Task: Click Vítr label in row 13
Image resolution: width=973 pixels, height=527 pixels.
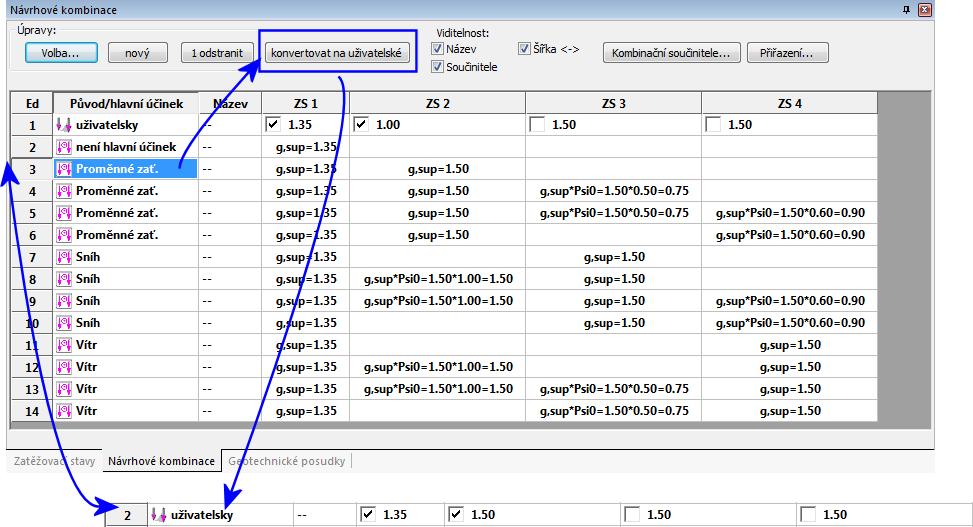Action: [x=86, y=389]
